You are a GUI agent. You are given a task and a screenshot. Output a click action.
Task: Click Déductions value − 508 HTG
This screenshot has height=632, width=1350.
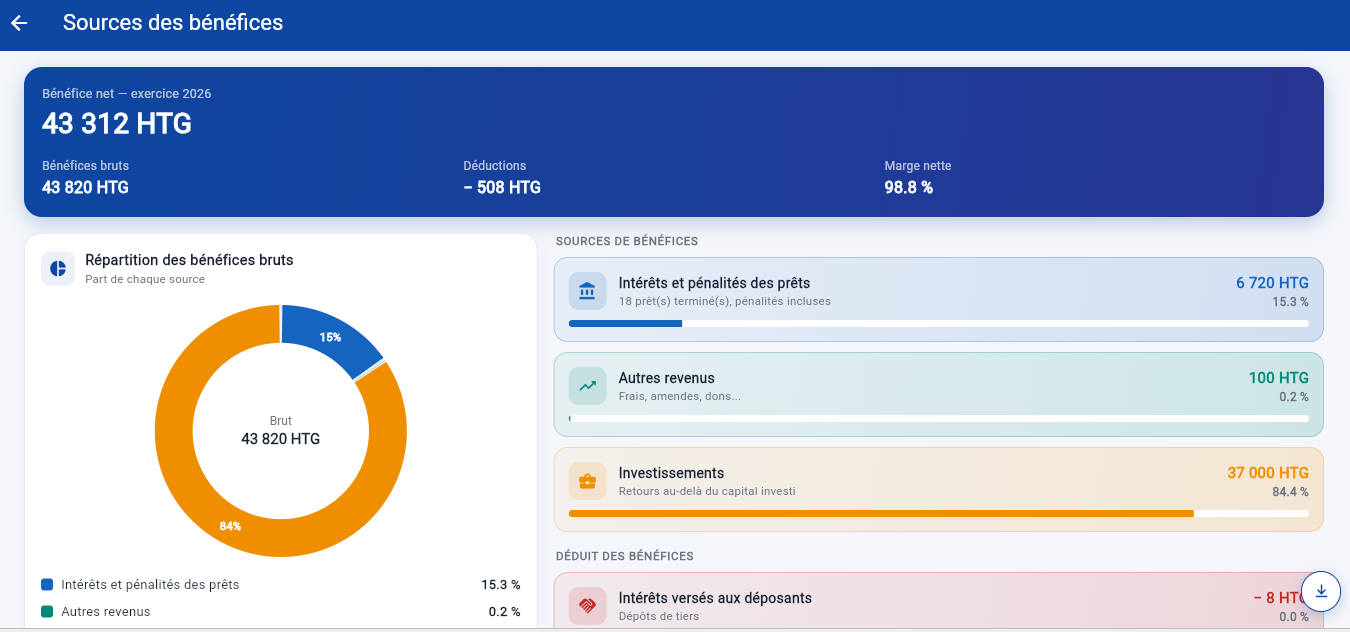click(502, 187)
